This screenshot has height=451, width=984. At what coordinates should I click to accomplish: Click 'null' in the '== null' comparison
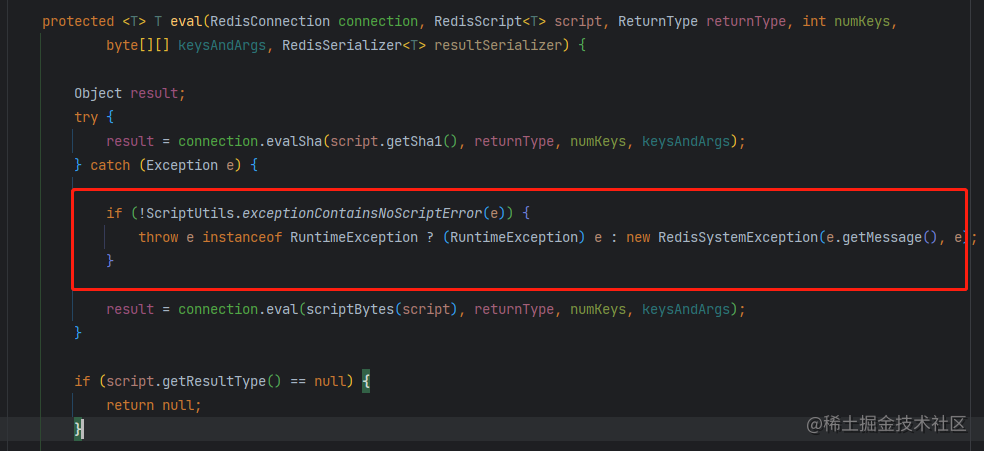[x=330, y=381]
